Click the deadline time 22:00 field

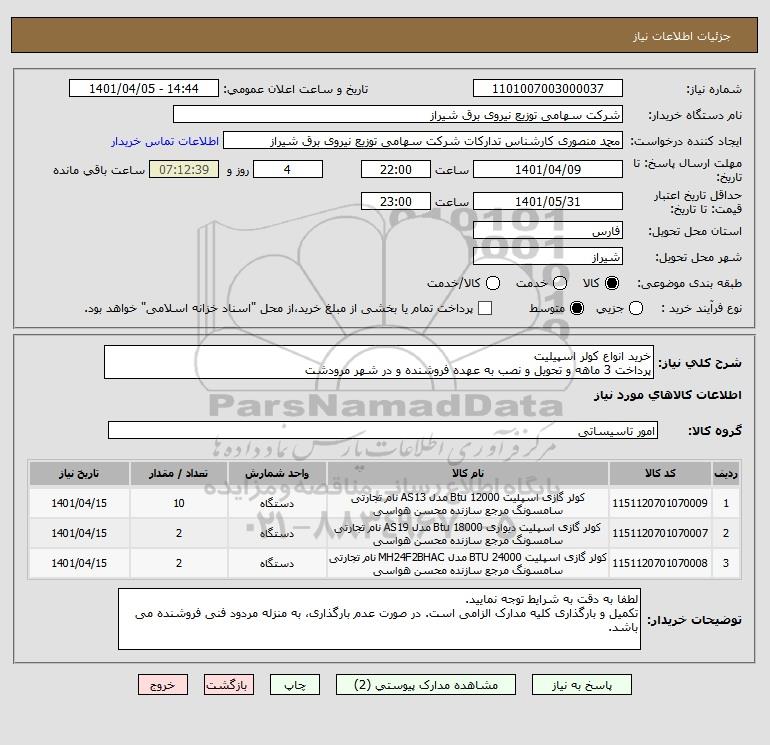(396, 169)
